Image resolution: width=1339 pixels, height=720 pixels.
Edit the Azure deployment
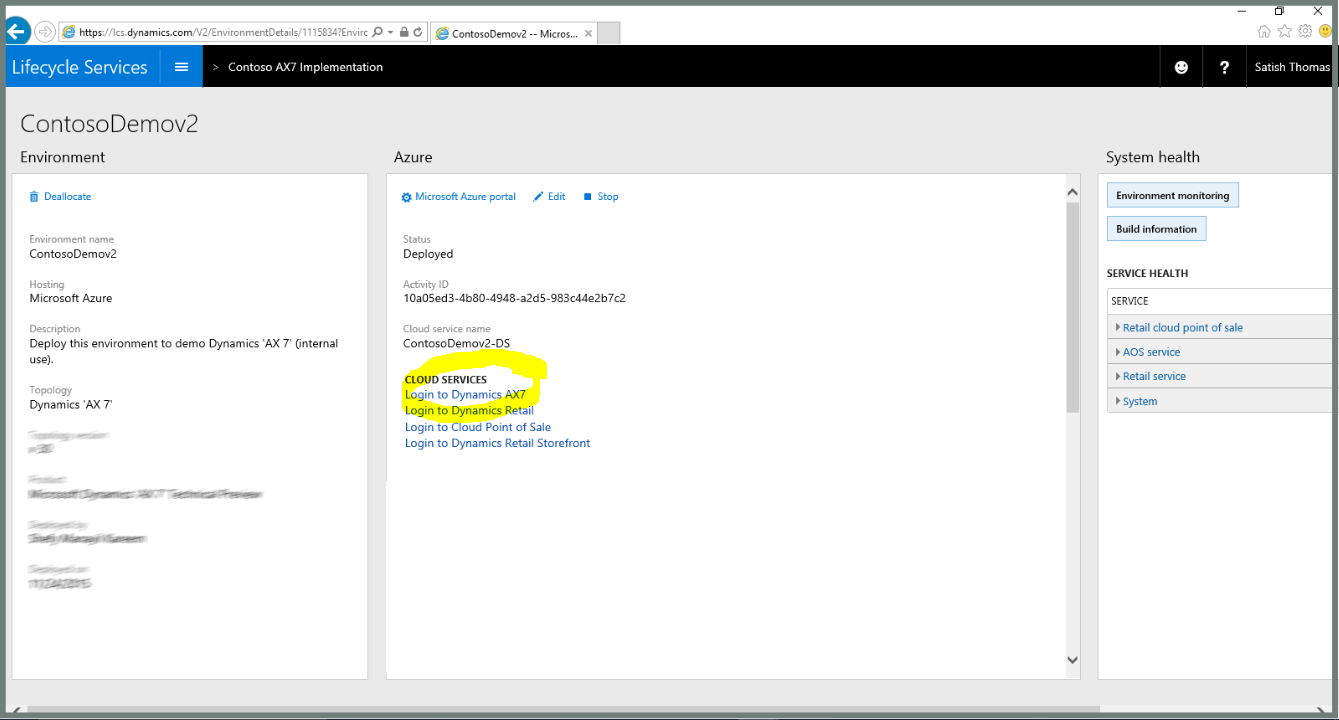[550, 197]
